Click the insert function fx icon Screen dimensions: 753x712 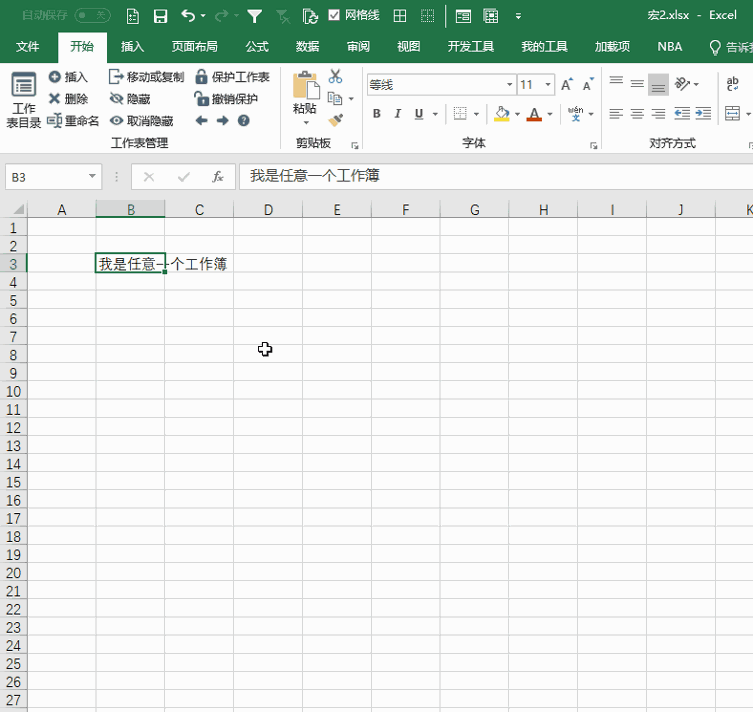[217, 177]
